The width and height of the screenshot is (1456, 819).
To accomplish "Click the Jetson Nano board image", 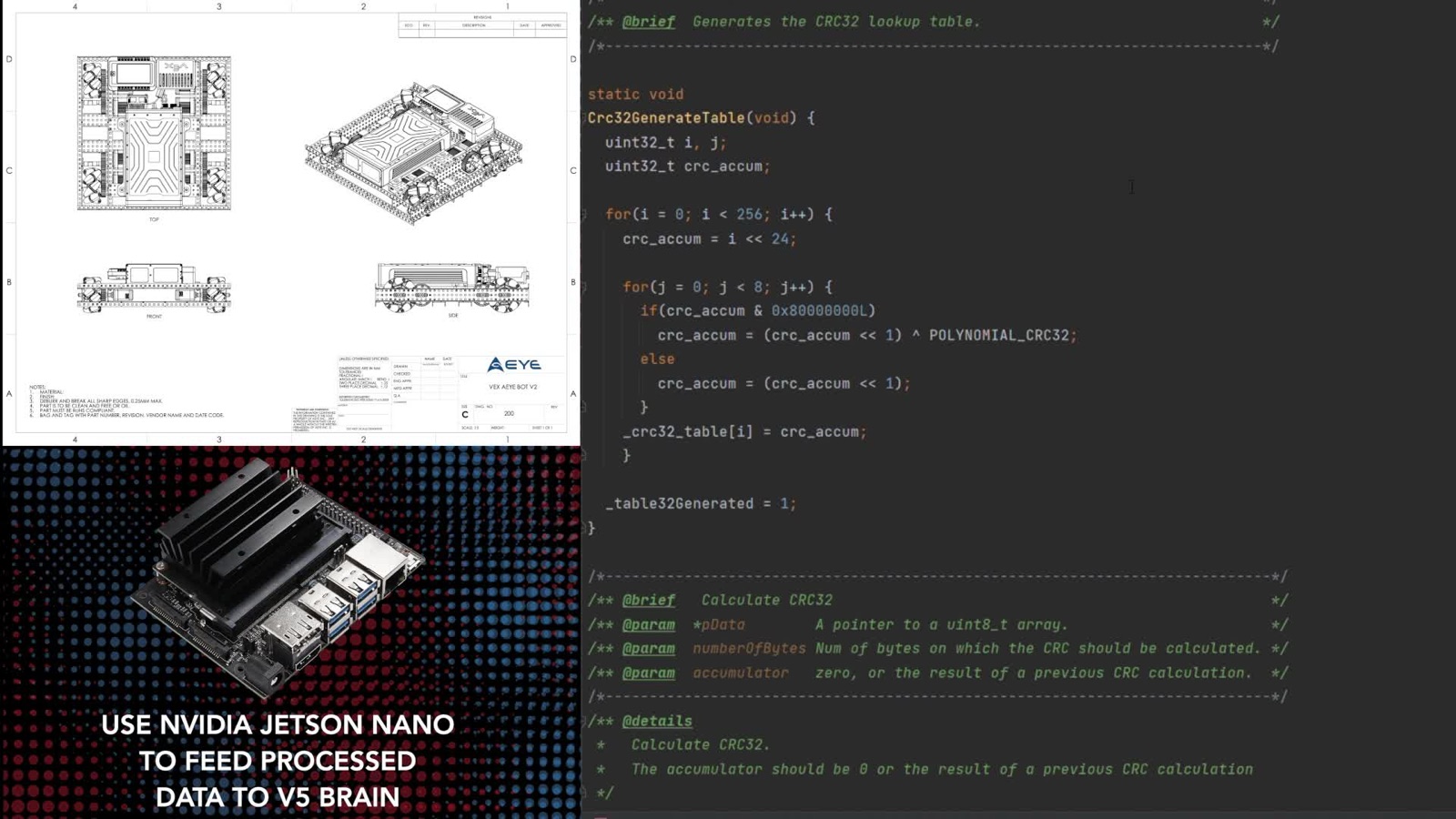I will tap(278, 578).
